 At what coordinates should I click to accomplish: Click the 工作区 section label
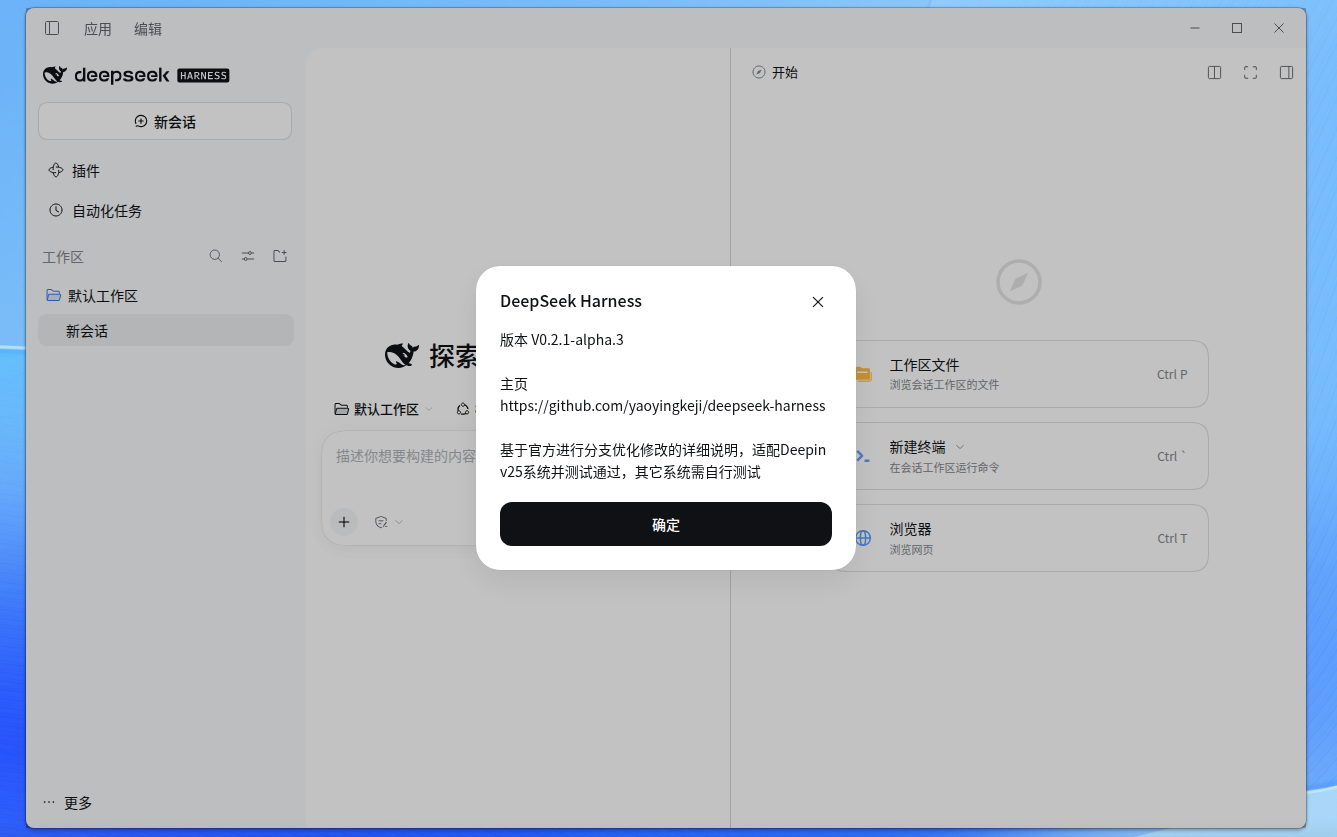point(63,257)
